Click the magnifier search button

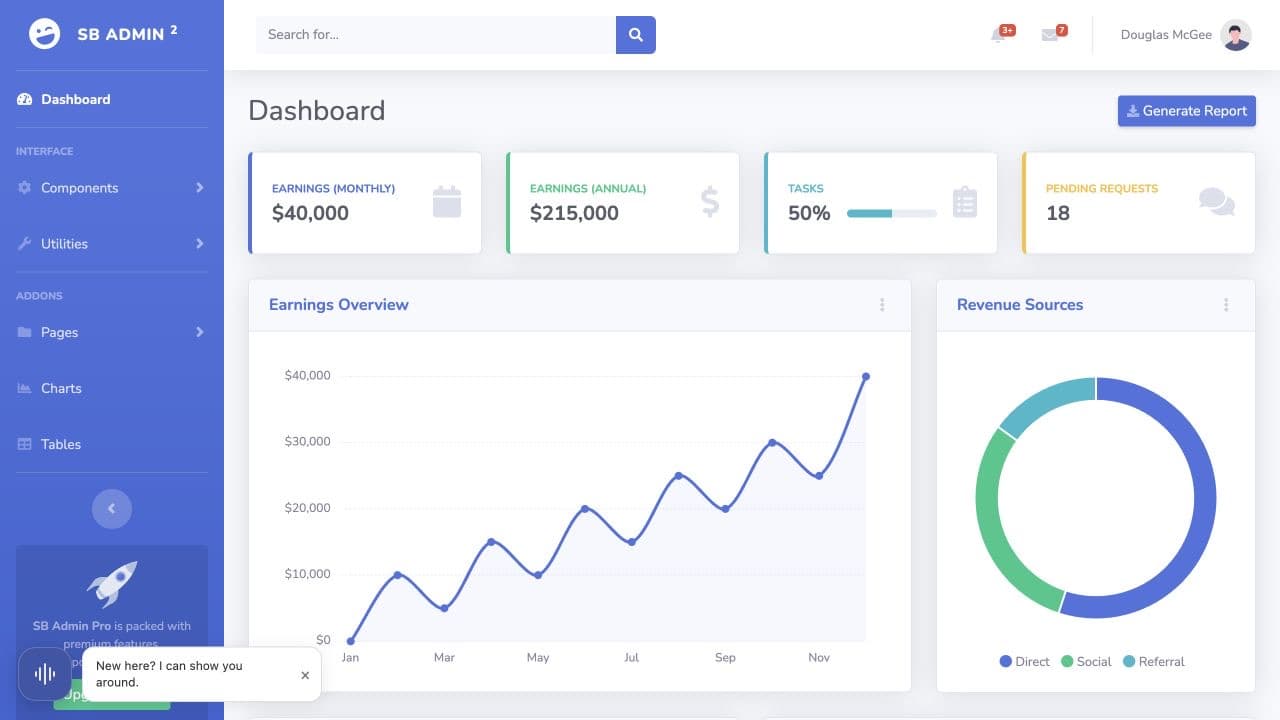[x=636, y=35]
